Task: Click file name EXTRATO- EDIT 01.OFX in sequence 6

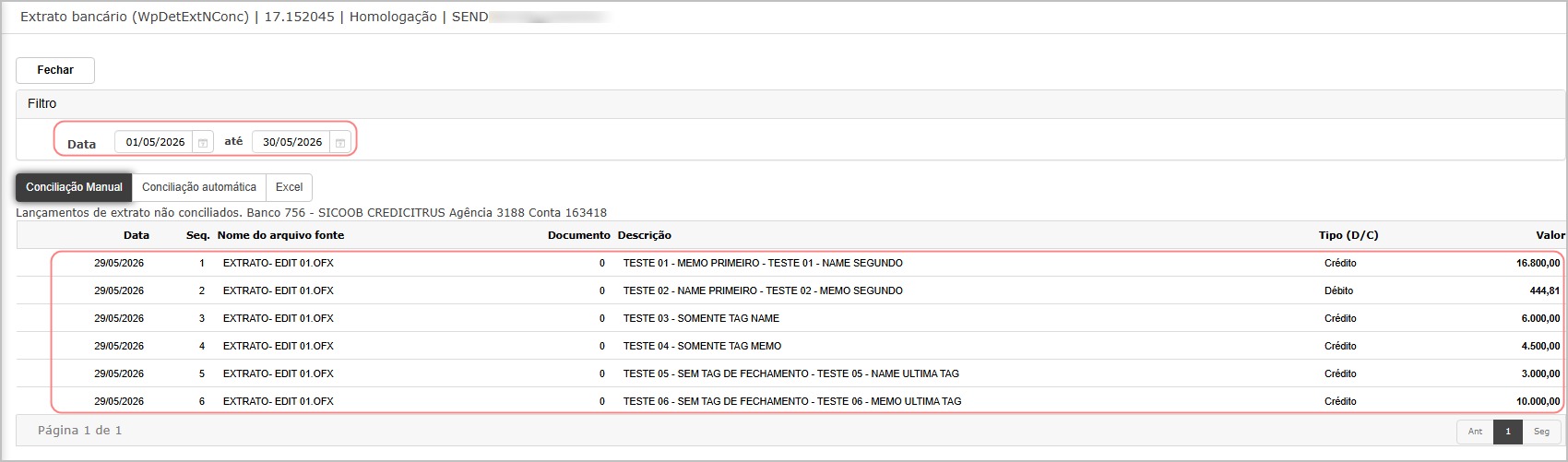Action: click(278, 401)
